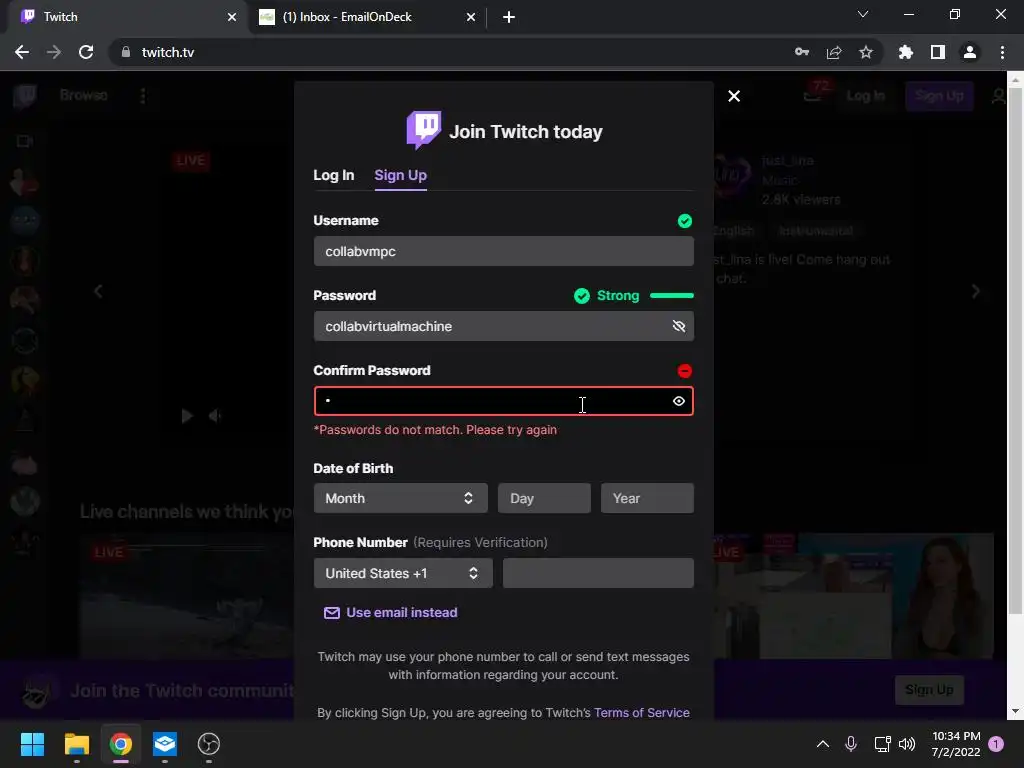The width and height of the screenshot is (1024, 768).
Task: Open the Windows Start menu
Action: pos(32,744)
